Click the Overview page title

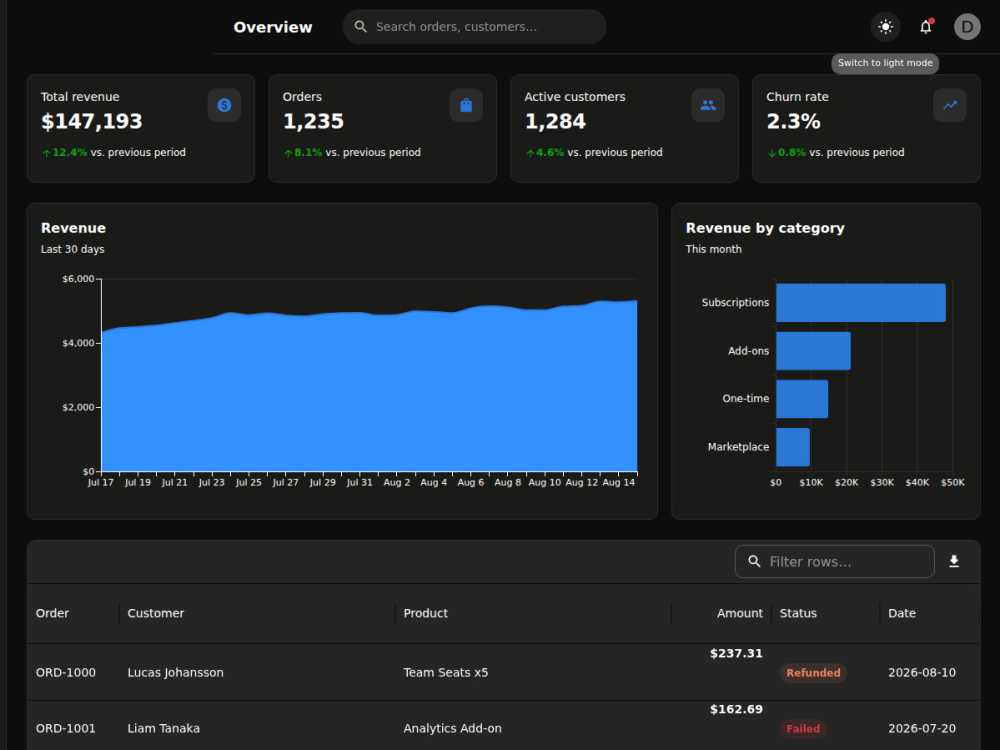click(x=273, y=27)
